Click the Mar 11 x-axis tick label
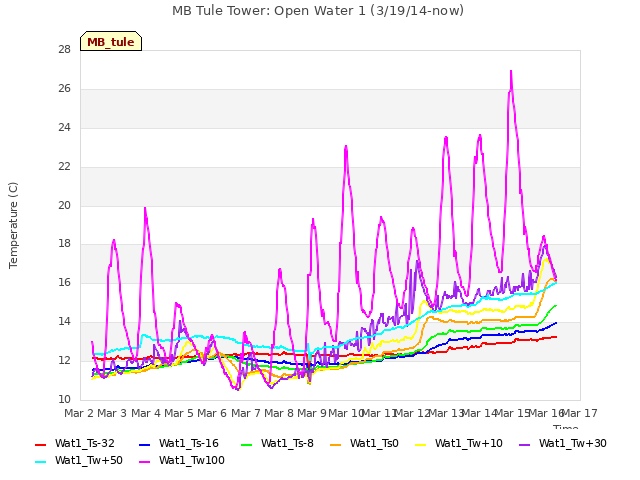The image size is (640, 480). (x=380, y=413)
